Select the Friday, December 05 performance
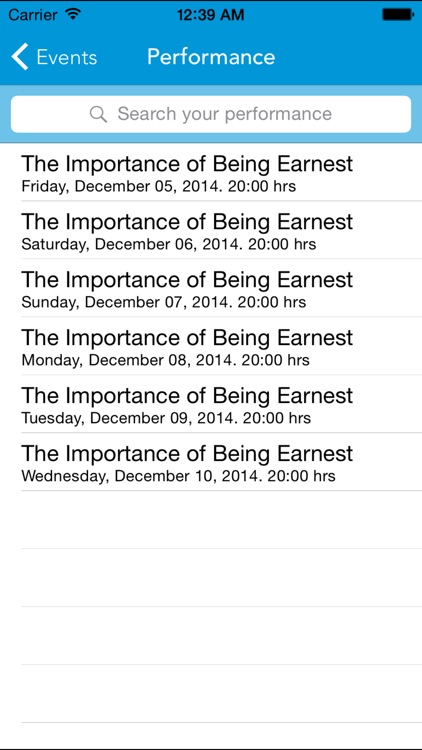Image resolution: width=422 pixels, height=750 pixels. pos(211,172)
